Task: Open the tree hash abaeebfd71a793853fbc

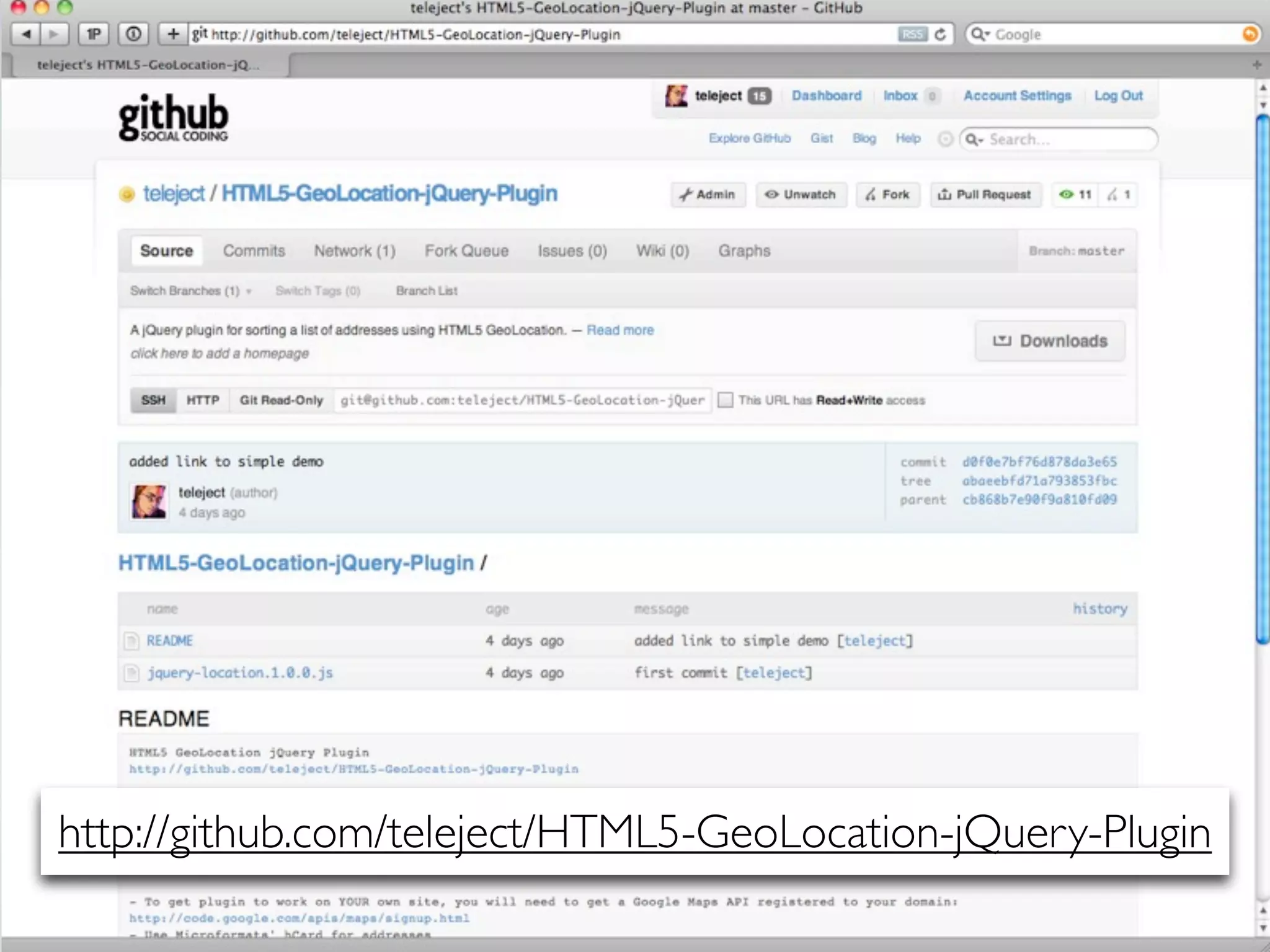Action: pyautogui.click(x=1039, y=481)
